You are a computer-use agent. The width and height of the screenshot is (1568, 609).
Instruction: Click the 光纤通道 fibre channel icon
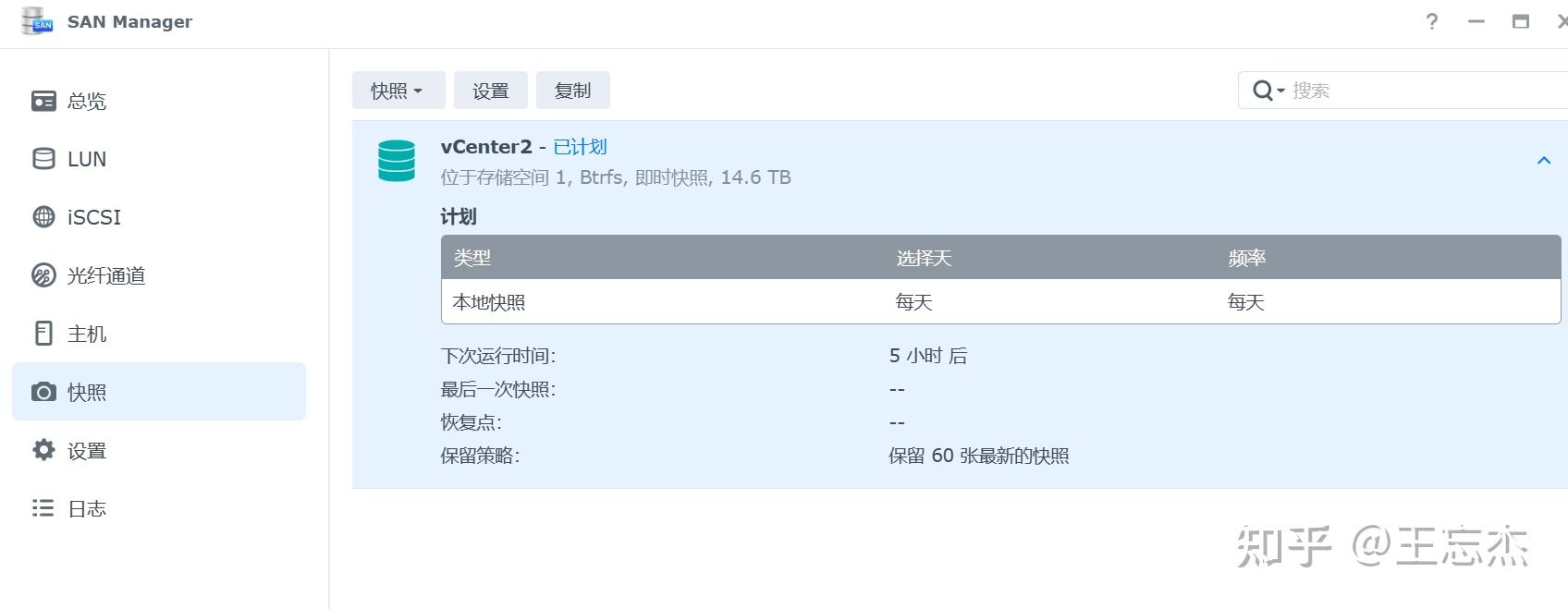click(x=43, y=274)
